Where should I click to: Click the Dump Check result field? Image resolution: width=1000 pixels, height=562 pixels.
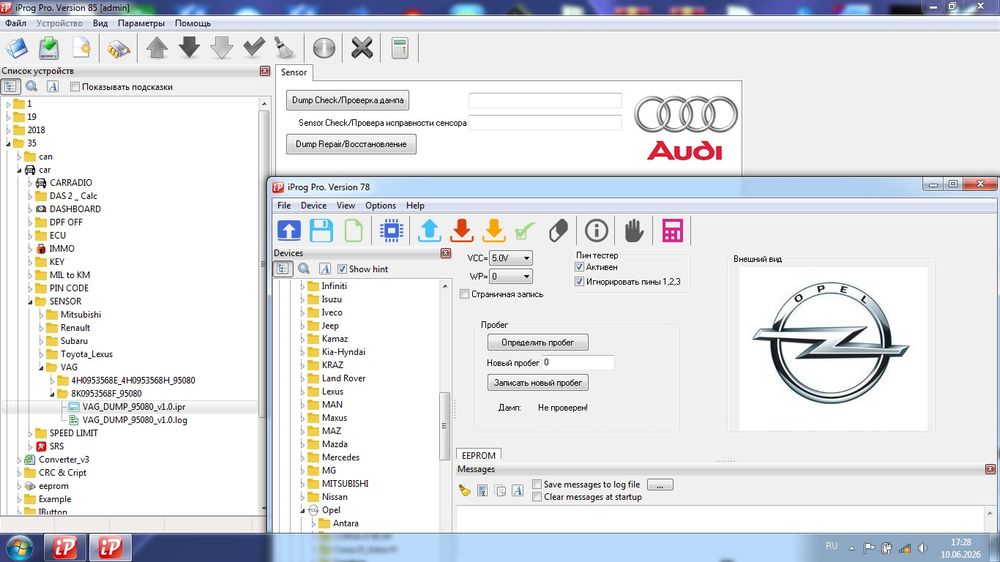tap(545, 100)
